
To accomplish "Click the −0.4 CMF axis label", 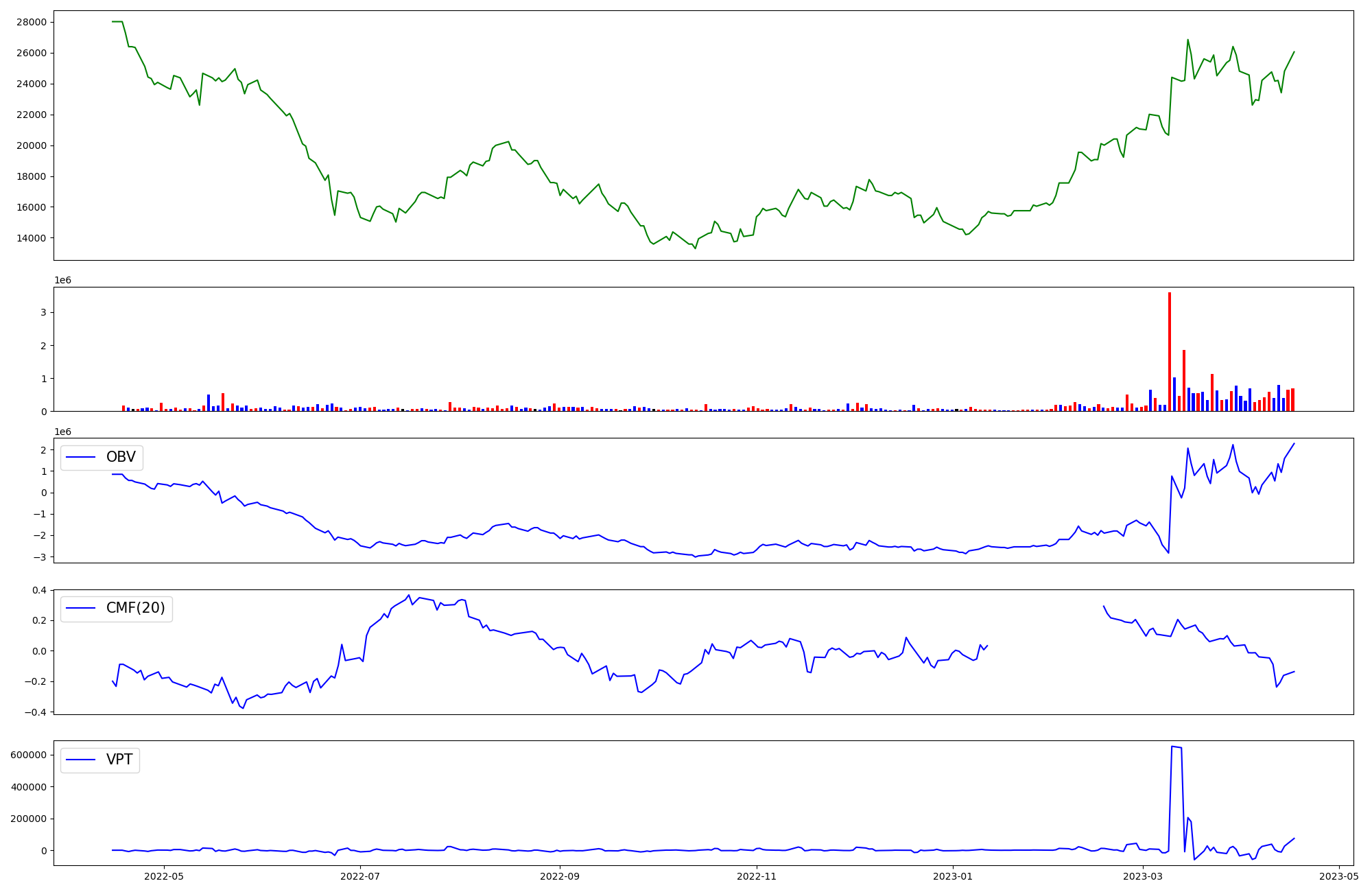I will (36, 712).
